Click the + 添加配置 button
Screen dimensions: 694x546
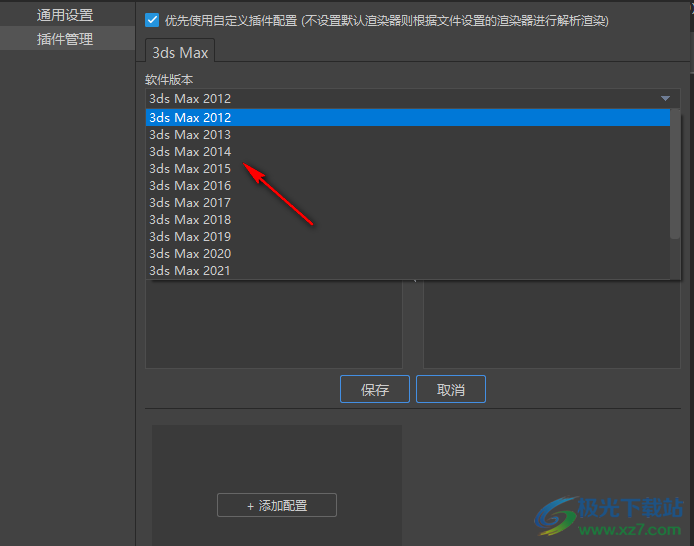277,505
